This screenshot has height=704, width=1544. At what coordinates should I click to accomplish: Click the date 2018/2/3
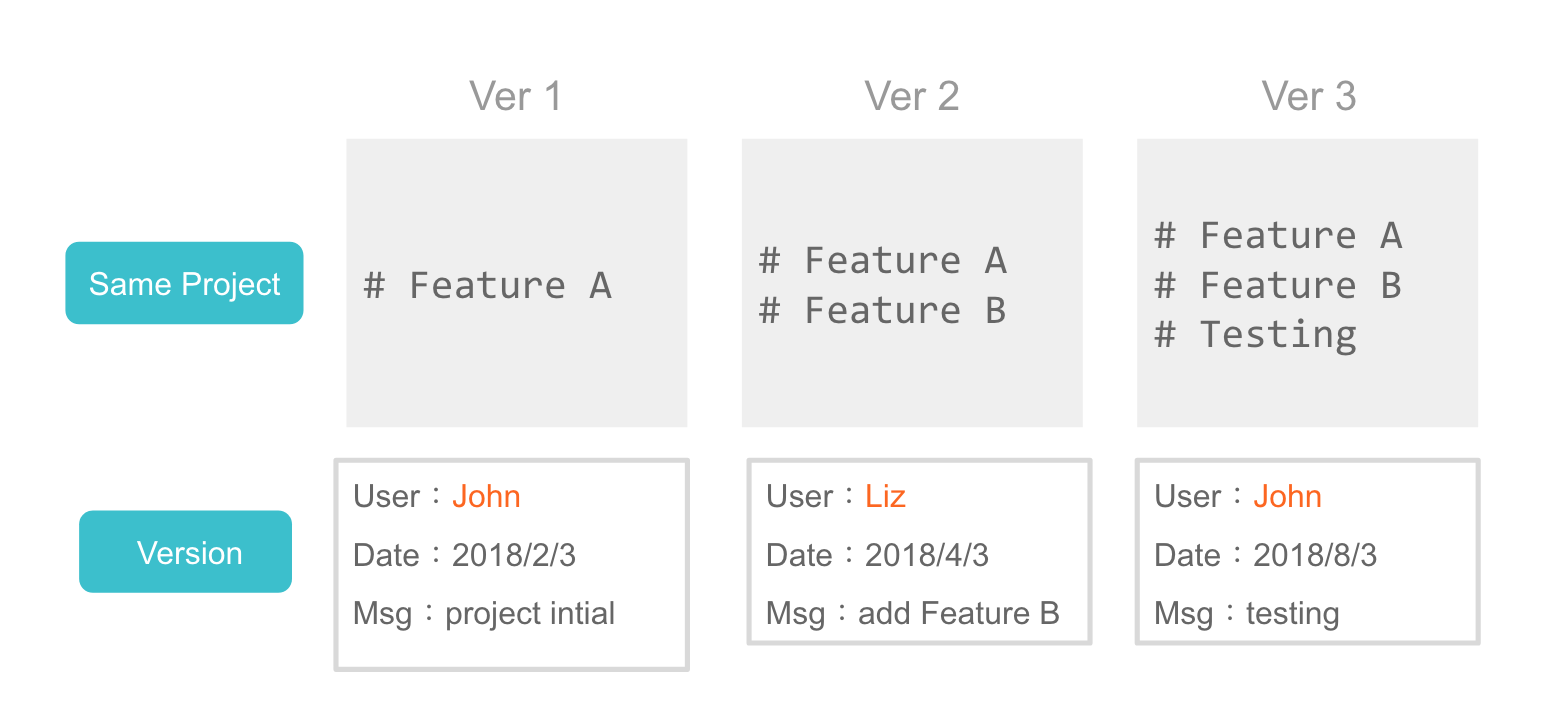pyautogui.click(x=514, y=555)
